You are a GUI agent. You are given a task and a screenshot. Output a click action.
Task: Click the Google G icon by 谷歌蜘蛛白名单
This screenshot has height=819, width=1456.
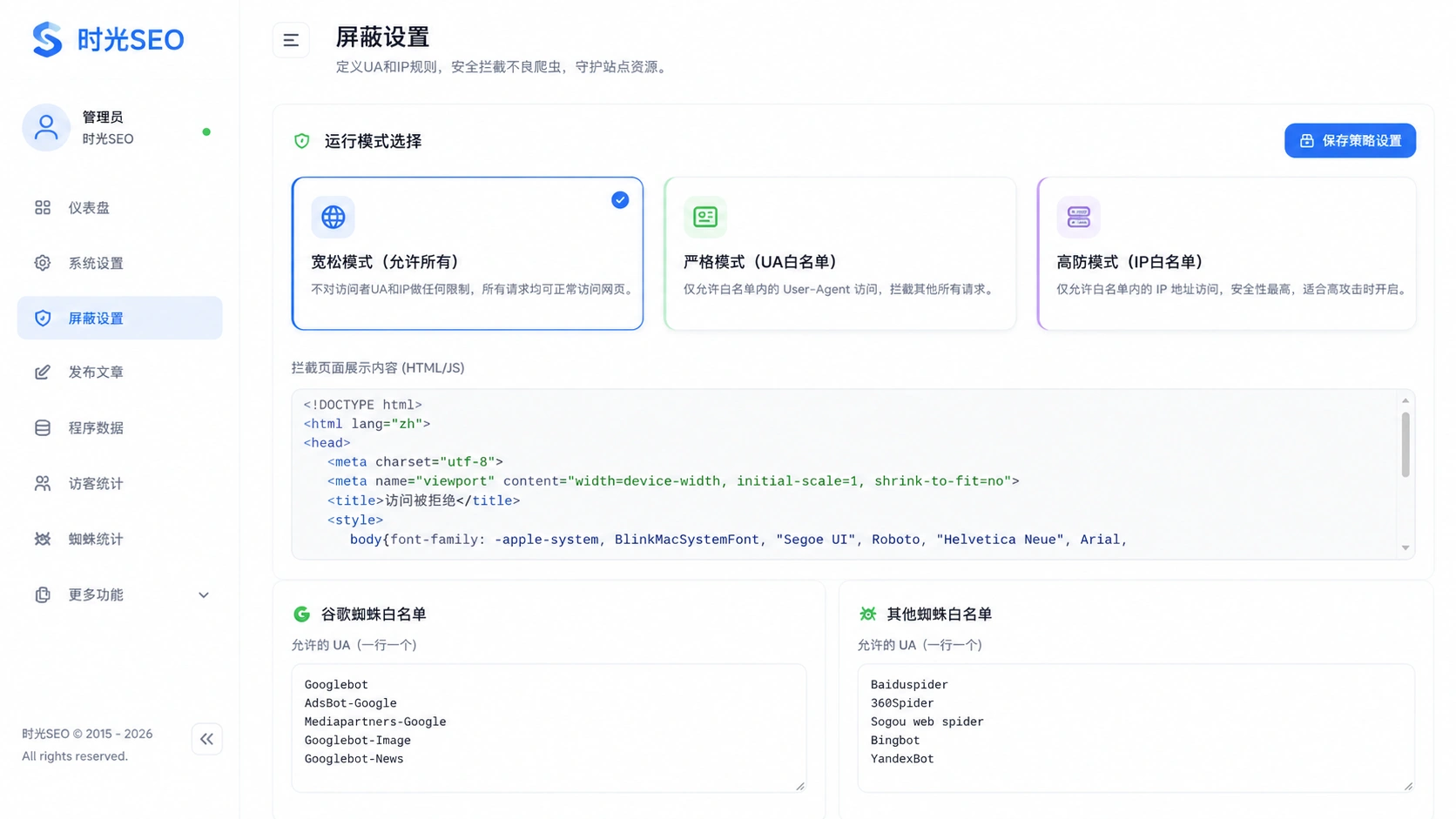pos(302,614)
